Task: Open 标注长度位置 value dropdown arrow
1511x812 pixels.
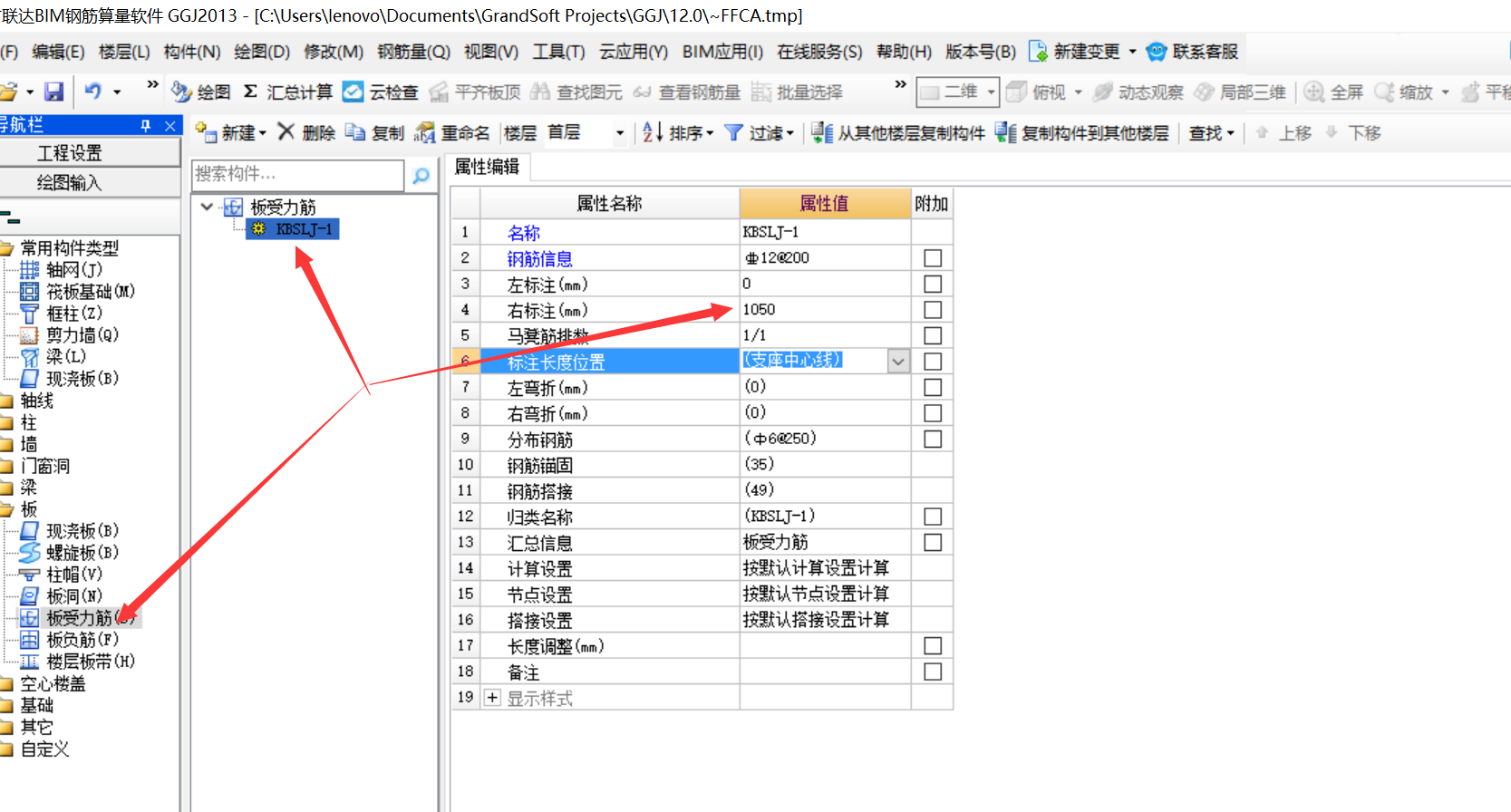Action: 898,362
